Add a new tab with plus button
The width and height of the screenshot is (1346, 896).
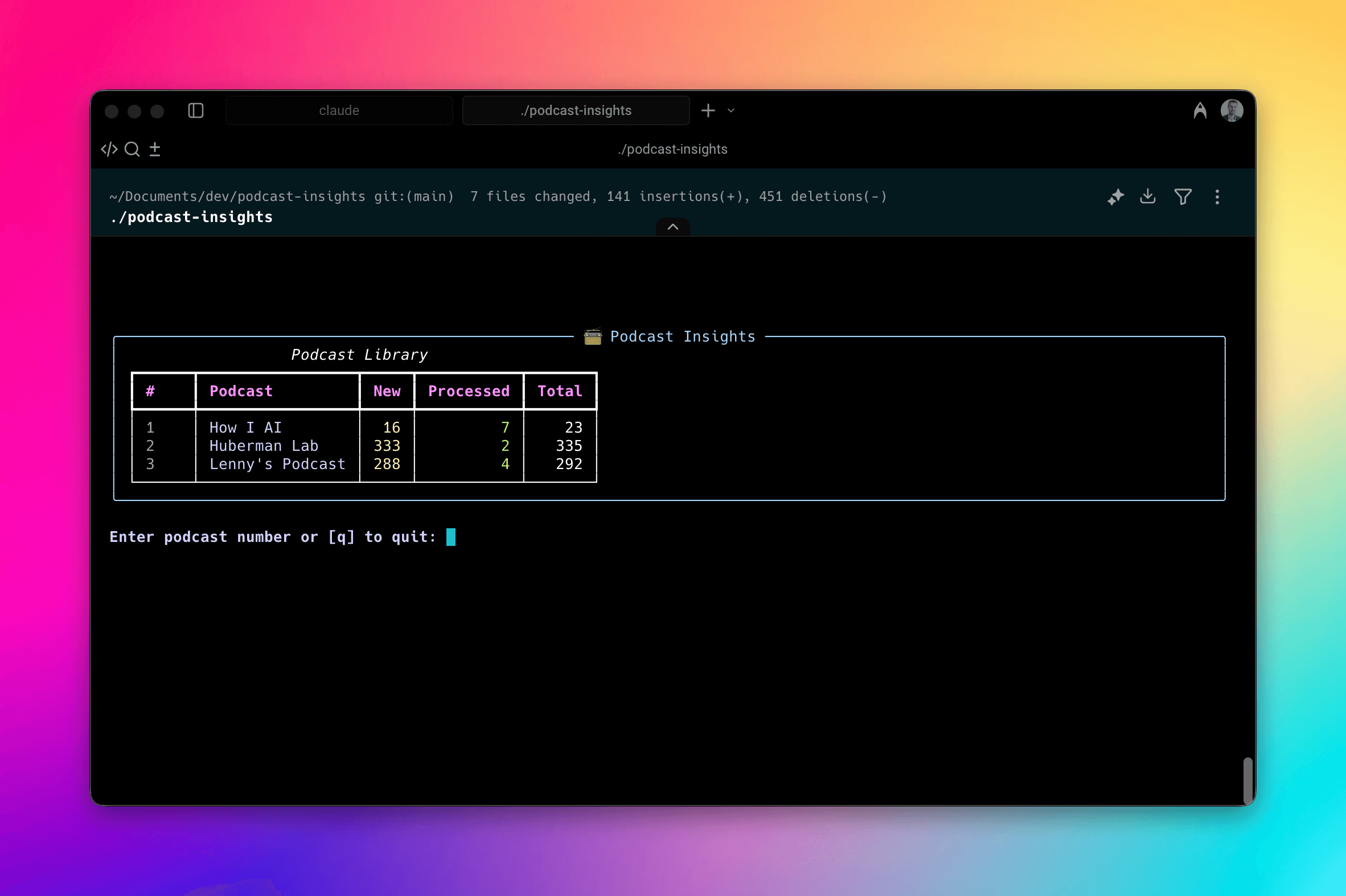[x=708, y=110]
